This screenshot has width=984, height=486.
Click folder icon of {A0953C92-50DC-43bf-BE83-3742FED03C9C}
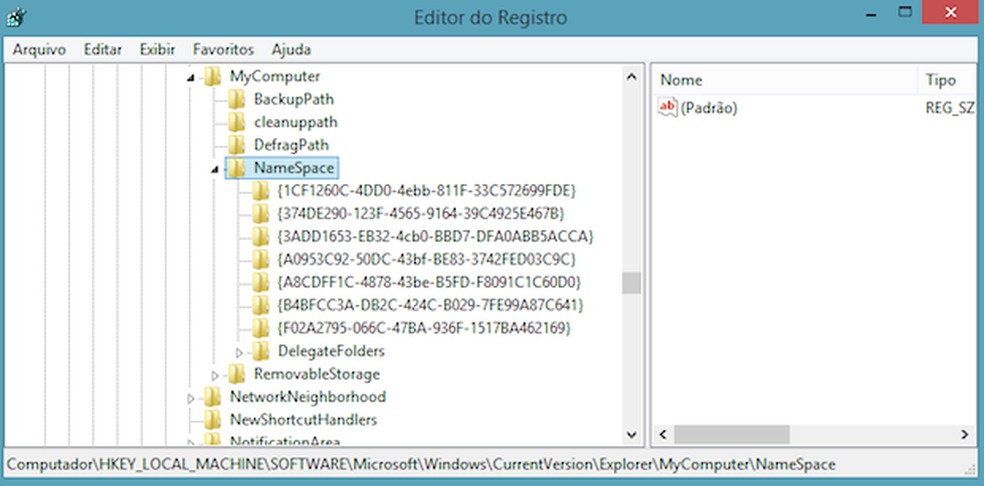[260, 259]
